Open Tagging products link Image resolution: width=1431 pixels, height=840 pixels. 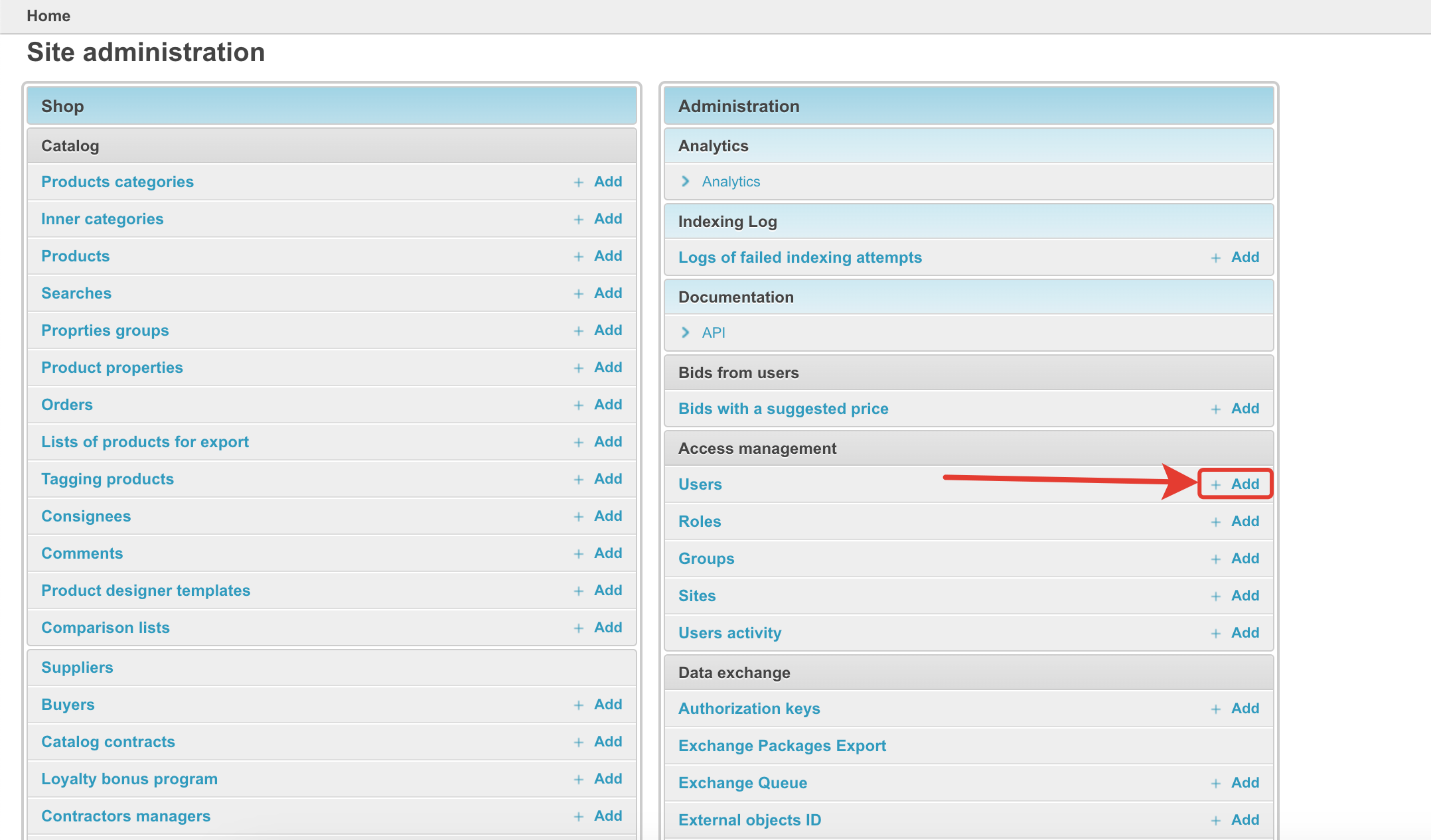coord(108,479)
